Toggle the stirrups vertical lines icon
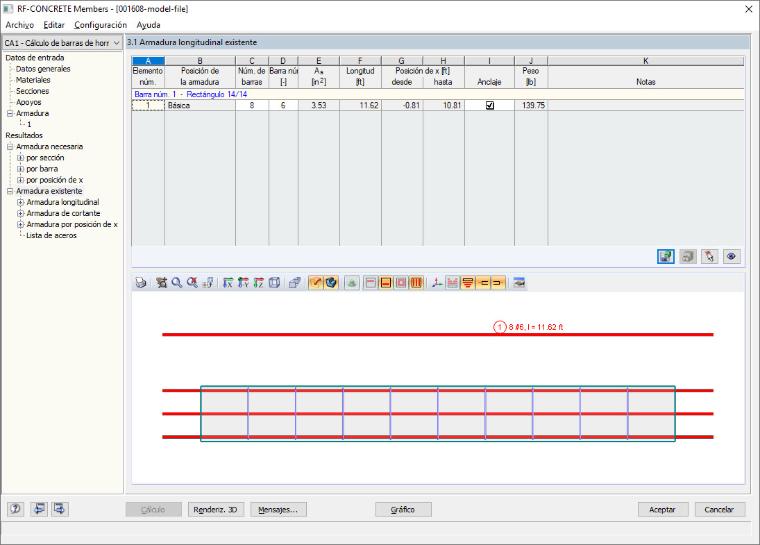This screenshot has width=760, height=545. 416,282
